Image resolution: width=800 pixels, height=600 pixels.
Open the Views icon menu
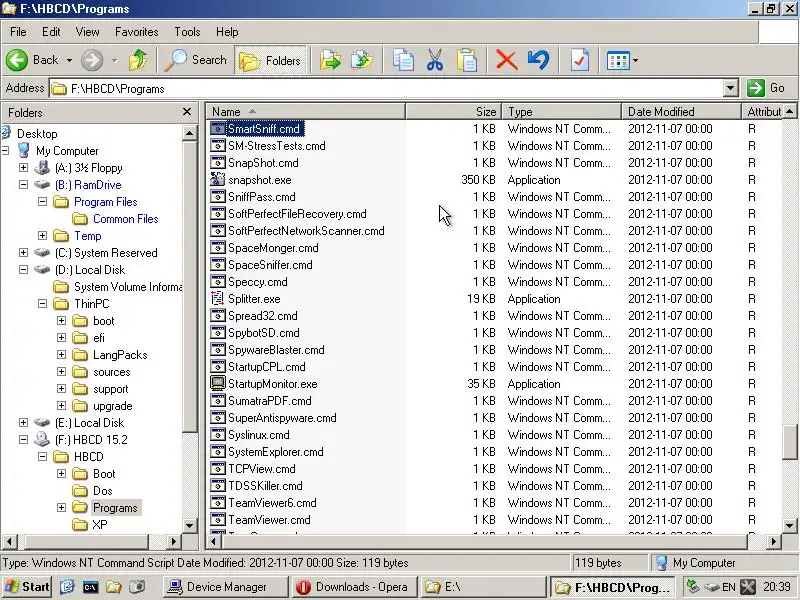point(622,60)
